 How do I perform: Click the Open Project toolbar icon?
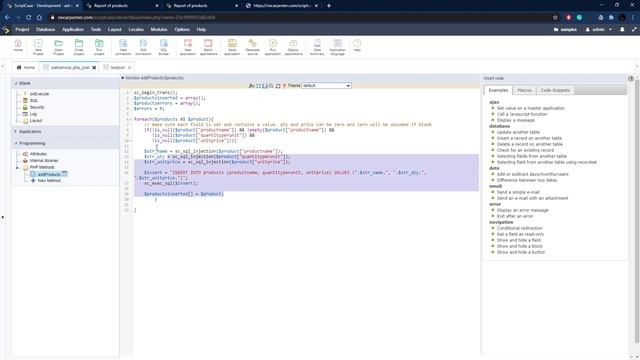(58, 47)
